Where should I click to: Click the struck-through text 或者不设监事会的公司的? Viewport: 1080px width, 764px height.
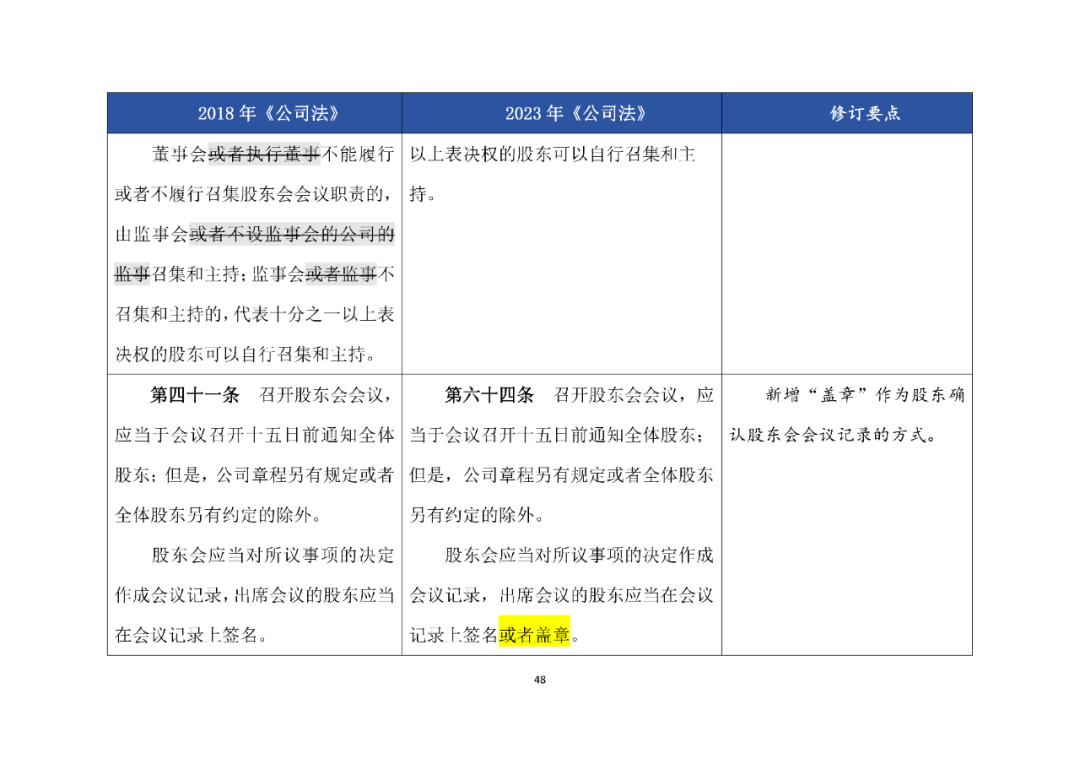click(x=292, y=234)
